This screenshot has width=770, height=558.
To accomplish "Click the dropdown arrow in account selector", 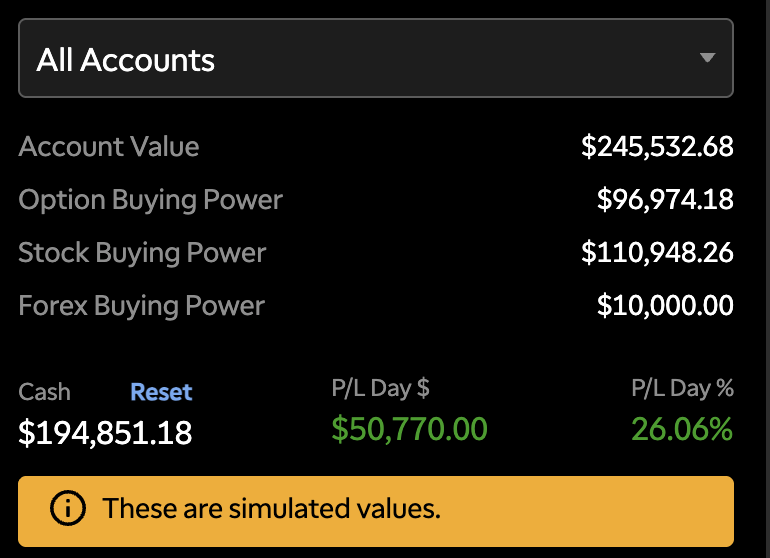I will pyautogui.click(x=707, y=58).
